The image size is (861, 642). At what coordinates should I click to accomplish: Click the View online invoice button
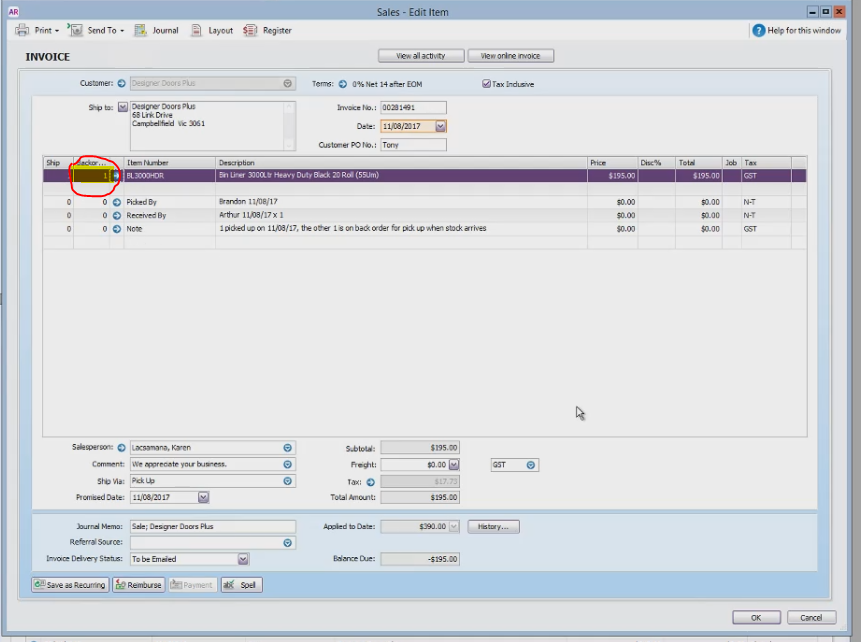coord(510,56)
